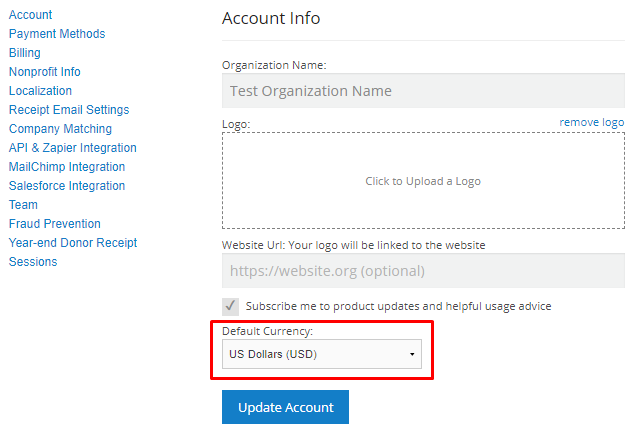
Task: View the Sessions page
Action: coord(33,262)
